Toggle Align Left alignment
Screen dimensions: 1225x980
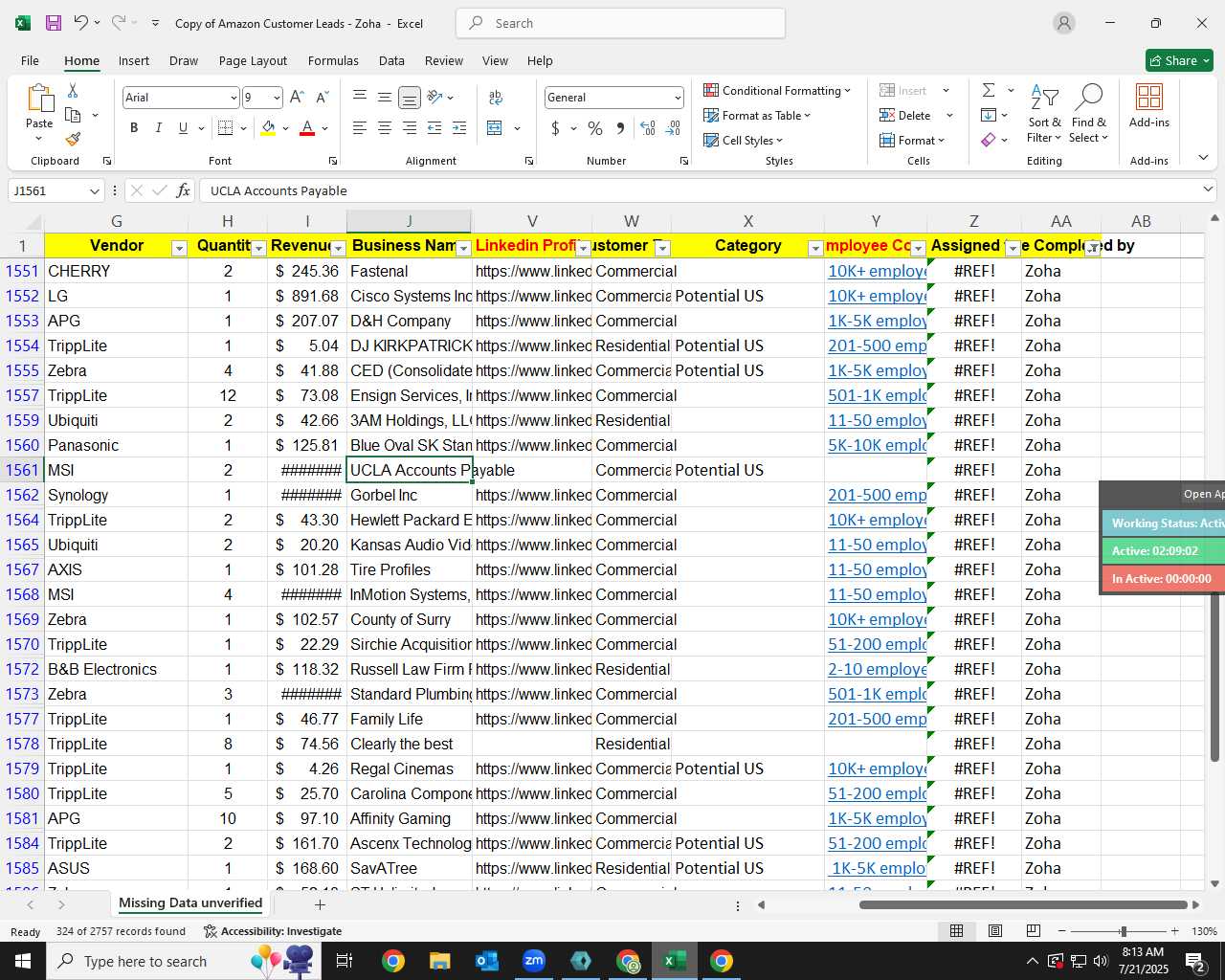point(360,128)
